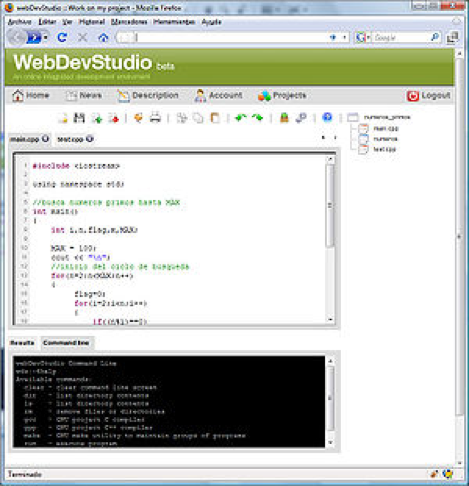Screen dimensions: 469x486
Task: Close the main.cpp tab with its circle icon
Action: [45, 139]
